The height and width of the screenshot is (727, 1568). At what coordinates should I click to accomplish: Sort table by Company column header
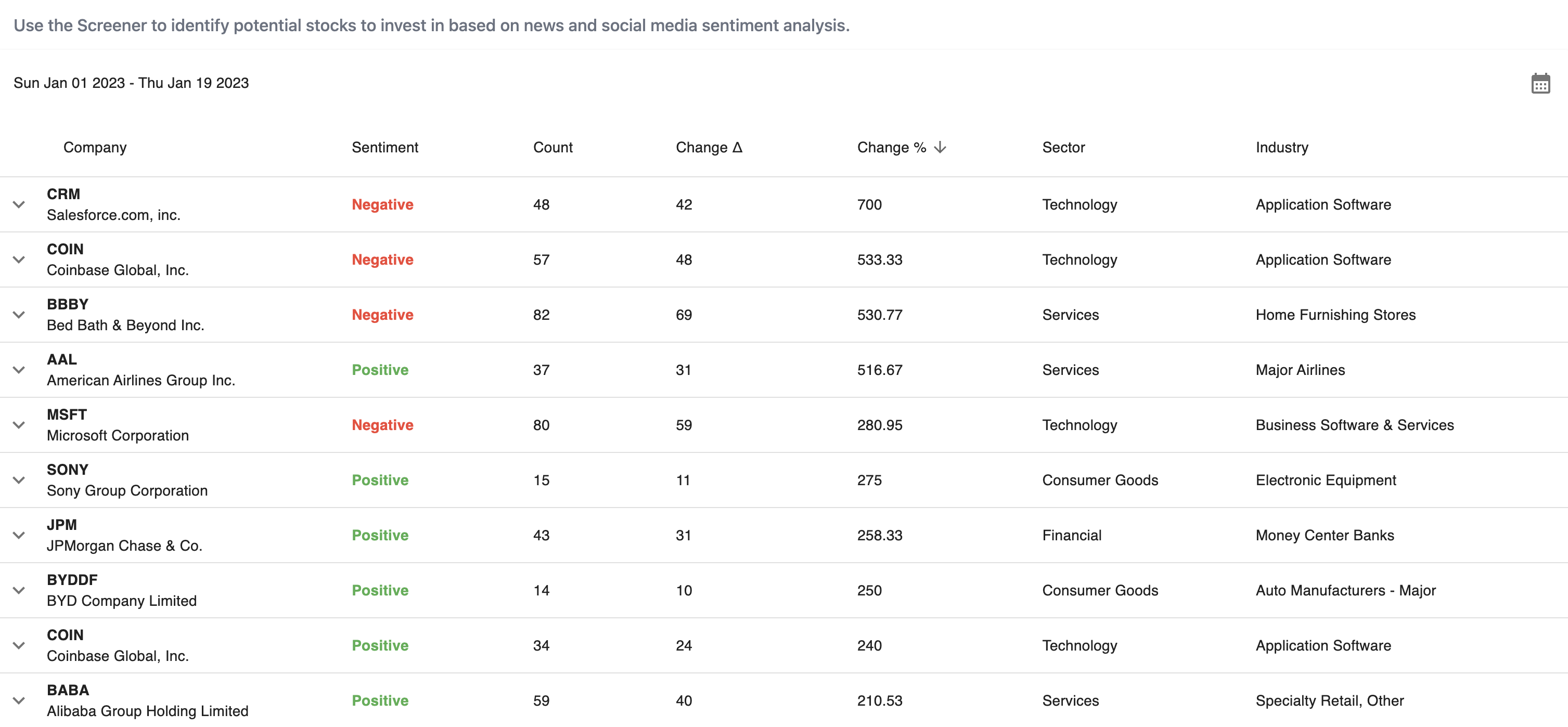click(x=95, y=147)
